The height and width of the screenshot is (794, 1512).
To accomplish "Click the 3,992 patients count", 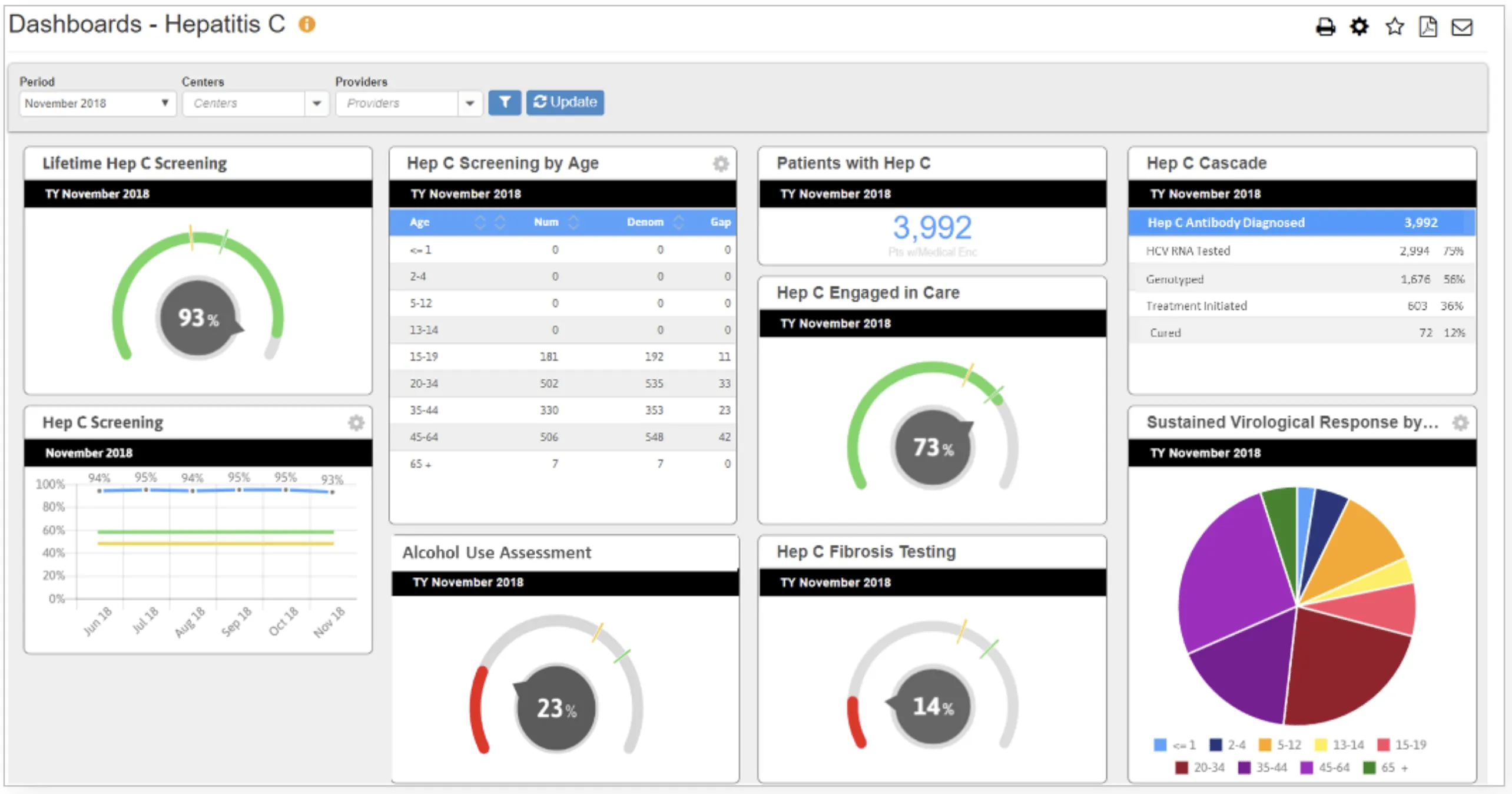I will pyautogui.click(x=931, y=227).
